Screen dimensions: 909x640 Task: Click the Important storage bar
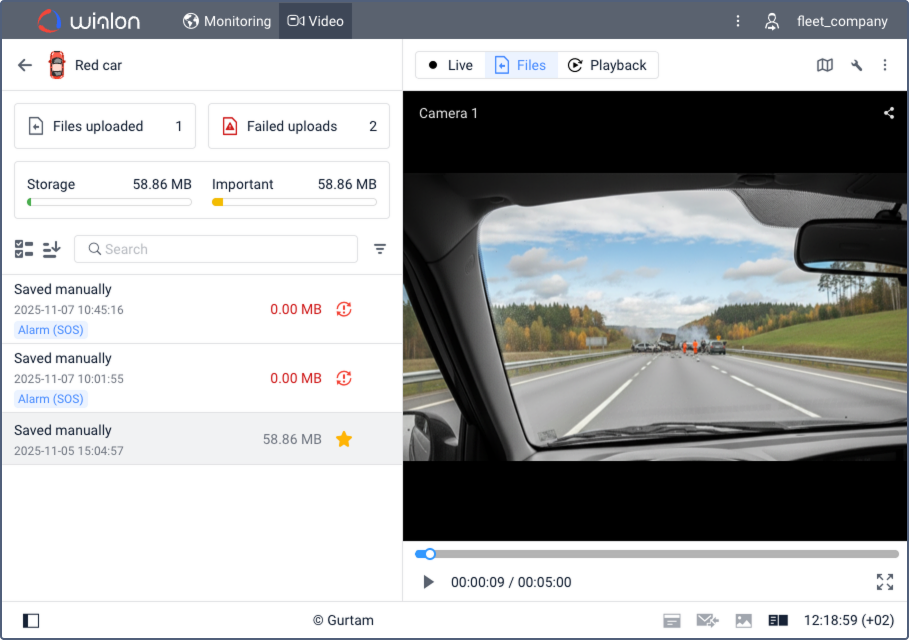(294, 202)
